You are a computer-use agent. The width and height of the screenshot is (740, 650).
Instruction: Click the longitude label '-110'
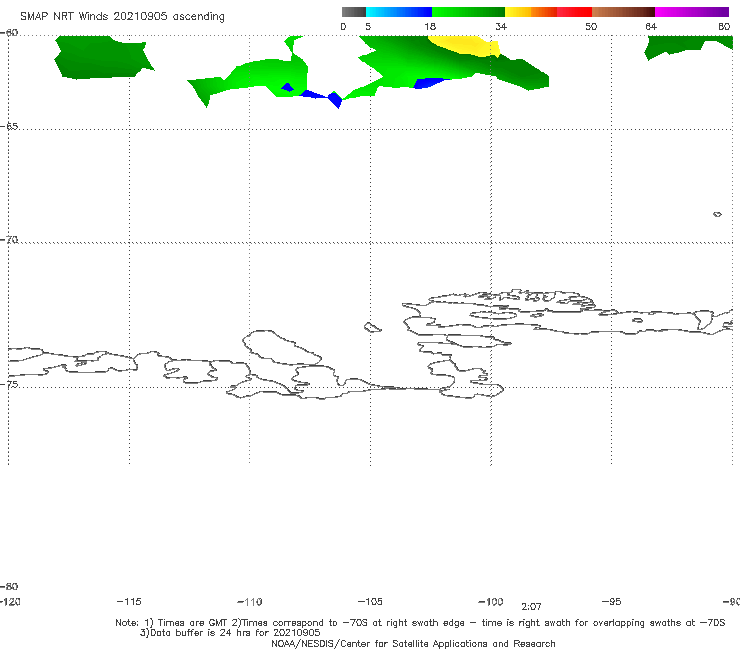pos(250,602)
